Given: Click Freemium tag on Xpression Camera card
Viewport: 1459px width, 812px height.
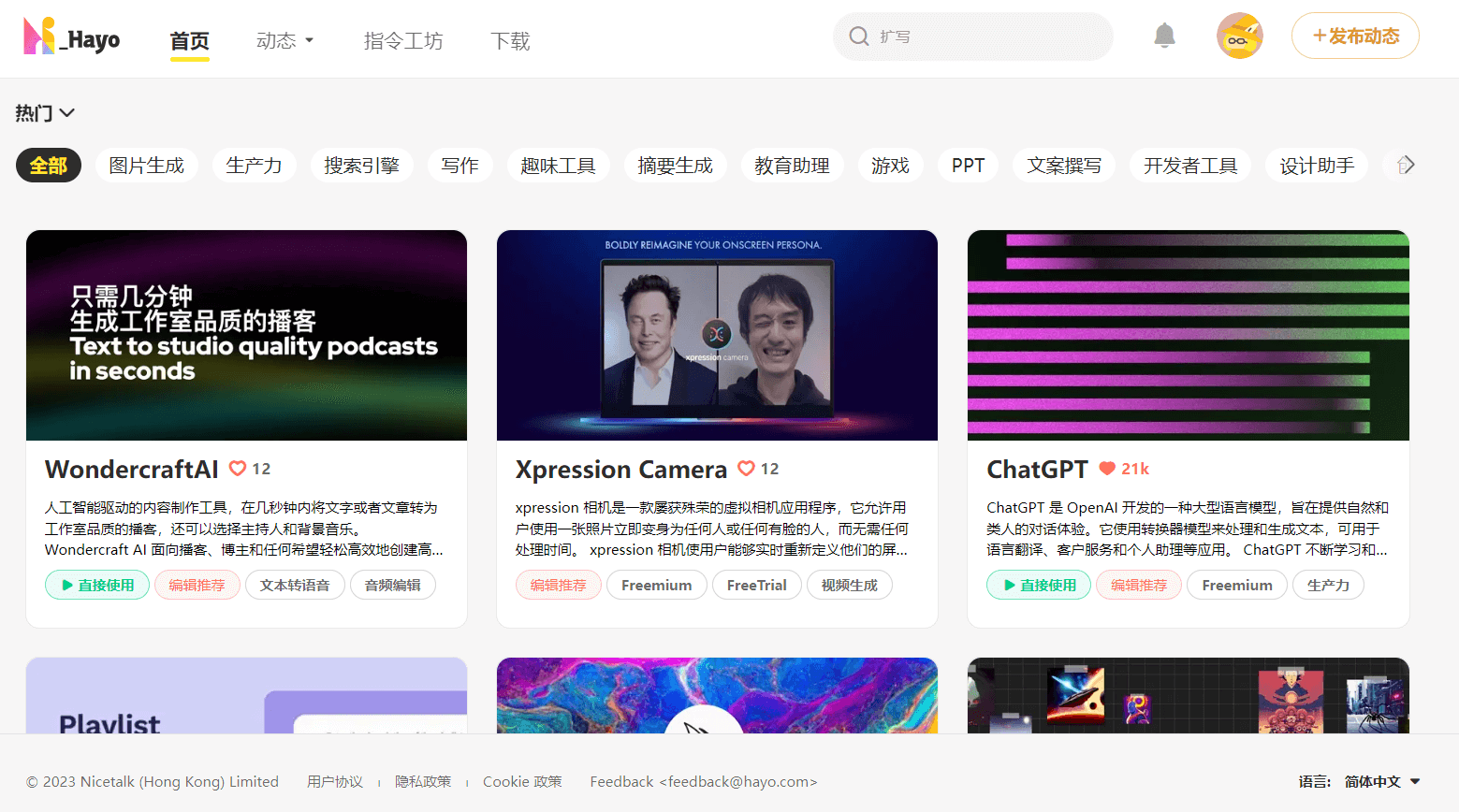Looking at the screenshot, I should (x=657, y=585).
